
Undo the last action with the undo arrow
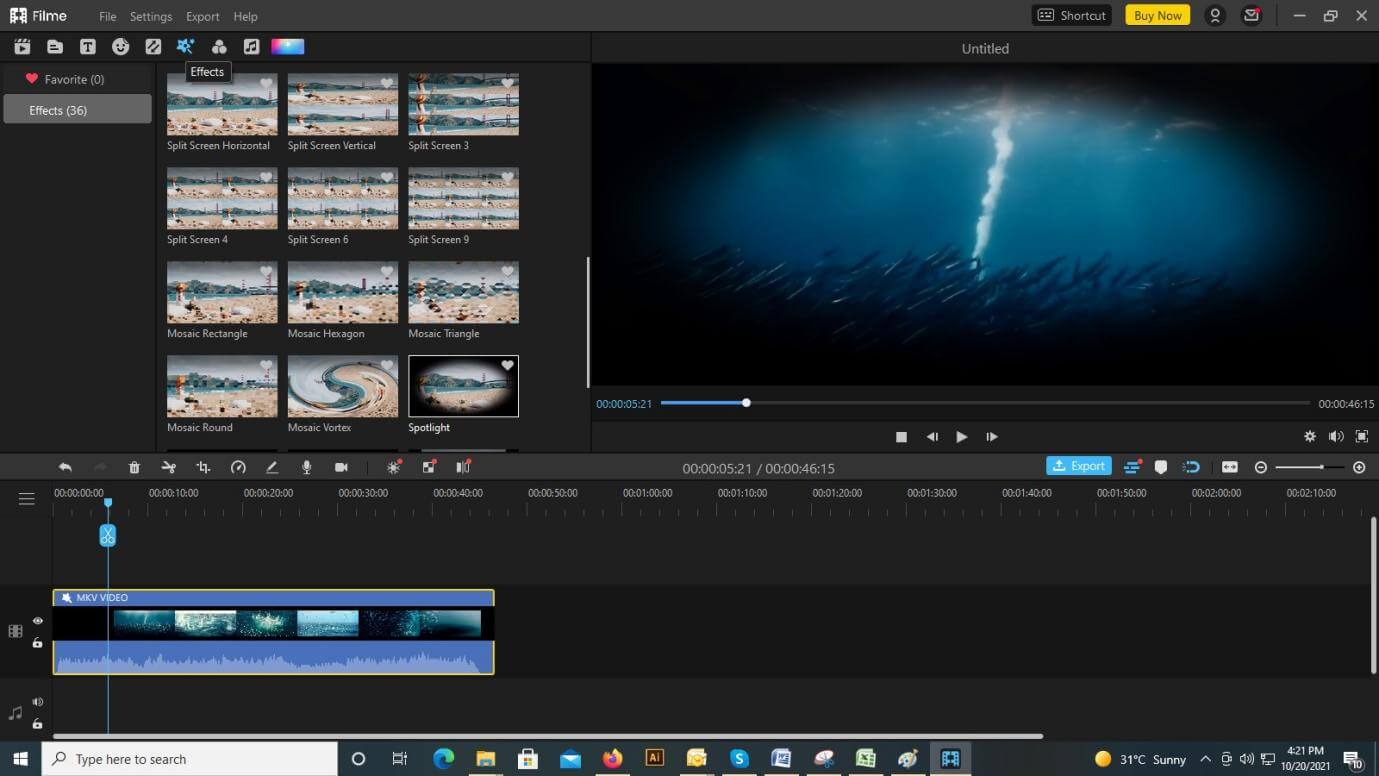pyautogui.click(x=65, y=467)
